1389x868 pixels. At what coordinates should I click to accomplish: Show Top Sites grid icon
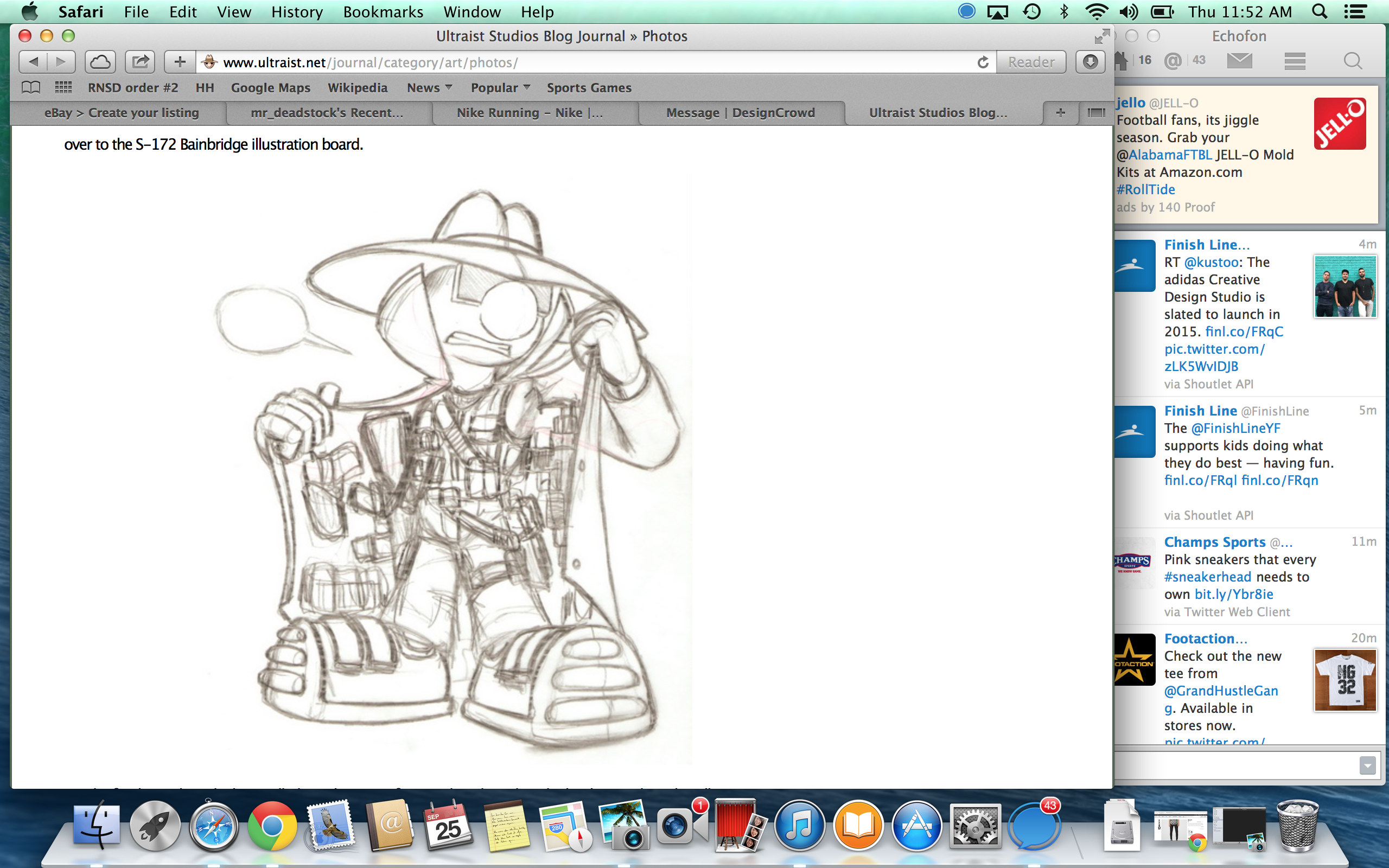tap(63, 87)
